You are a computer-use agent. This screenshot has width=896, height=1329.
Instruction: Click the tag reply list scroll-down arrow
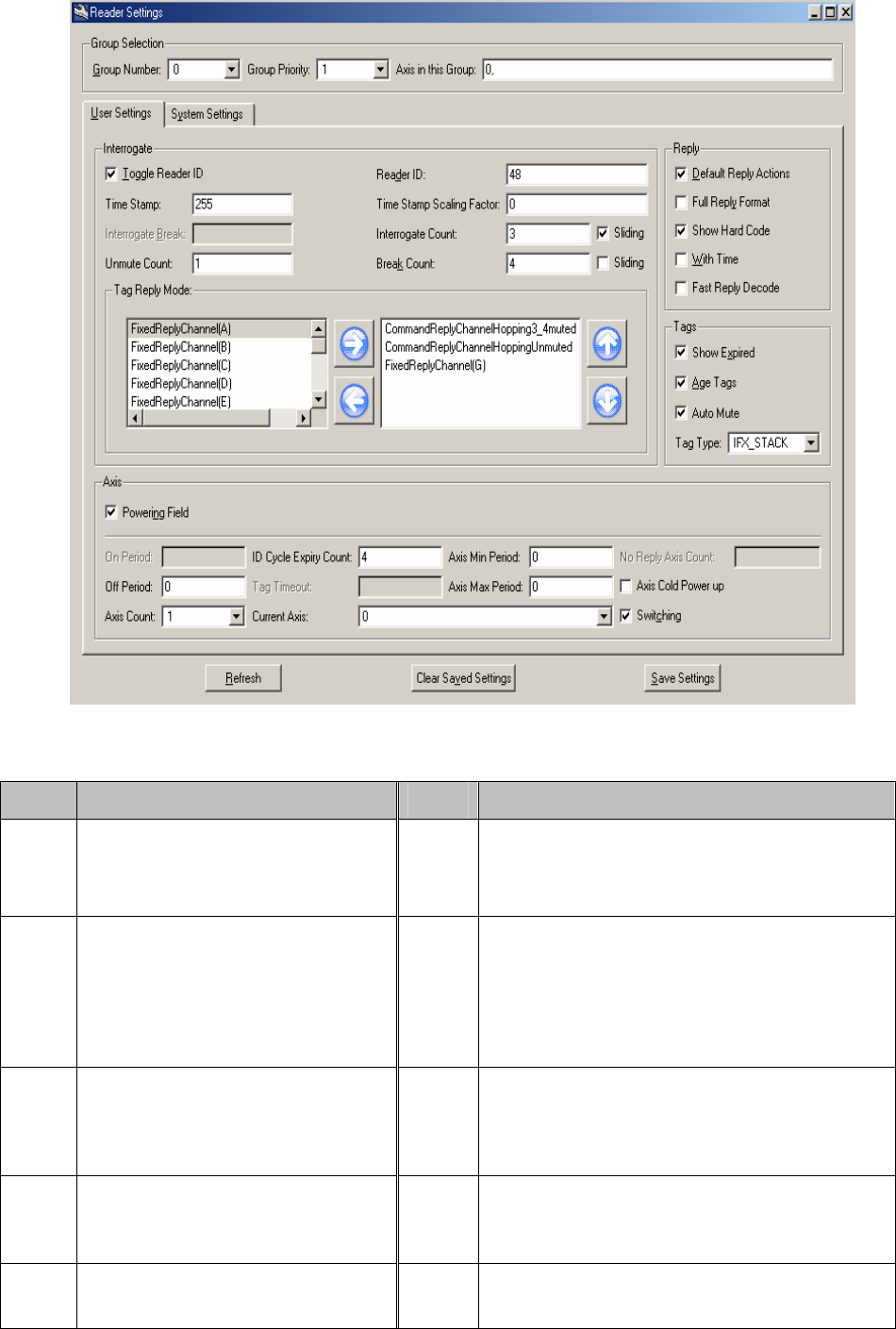tap(319, 401)
